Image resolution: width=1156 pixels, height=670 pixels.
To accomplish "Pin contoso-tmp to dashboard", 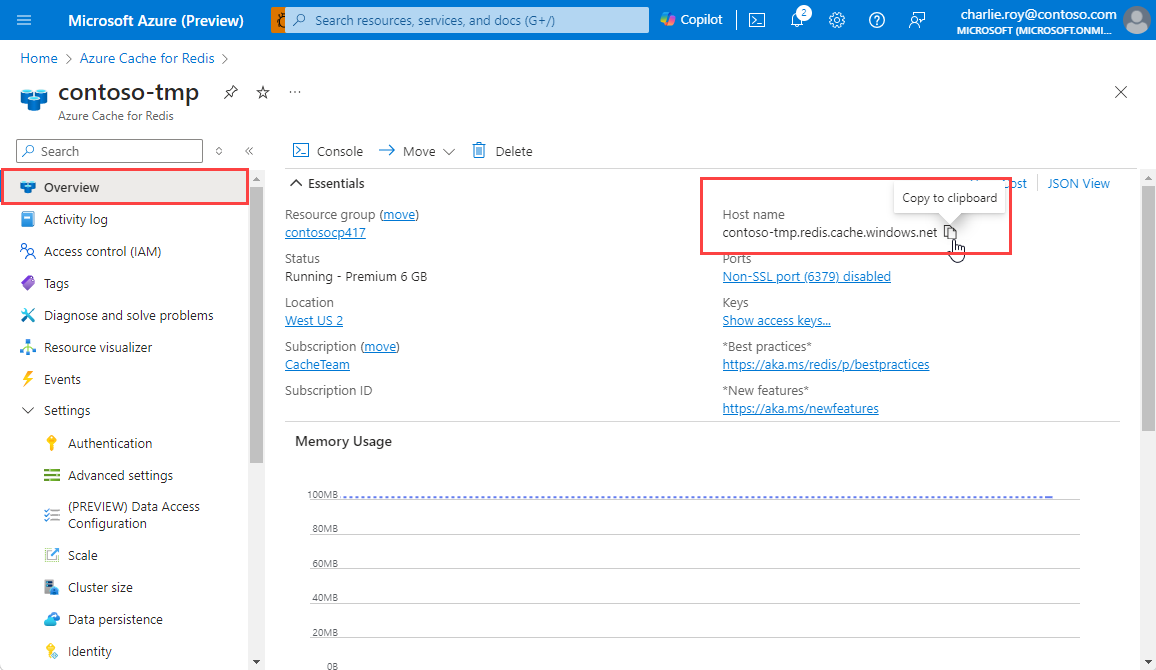I will pyautogui.click(x=231, y=92).
